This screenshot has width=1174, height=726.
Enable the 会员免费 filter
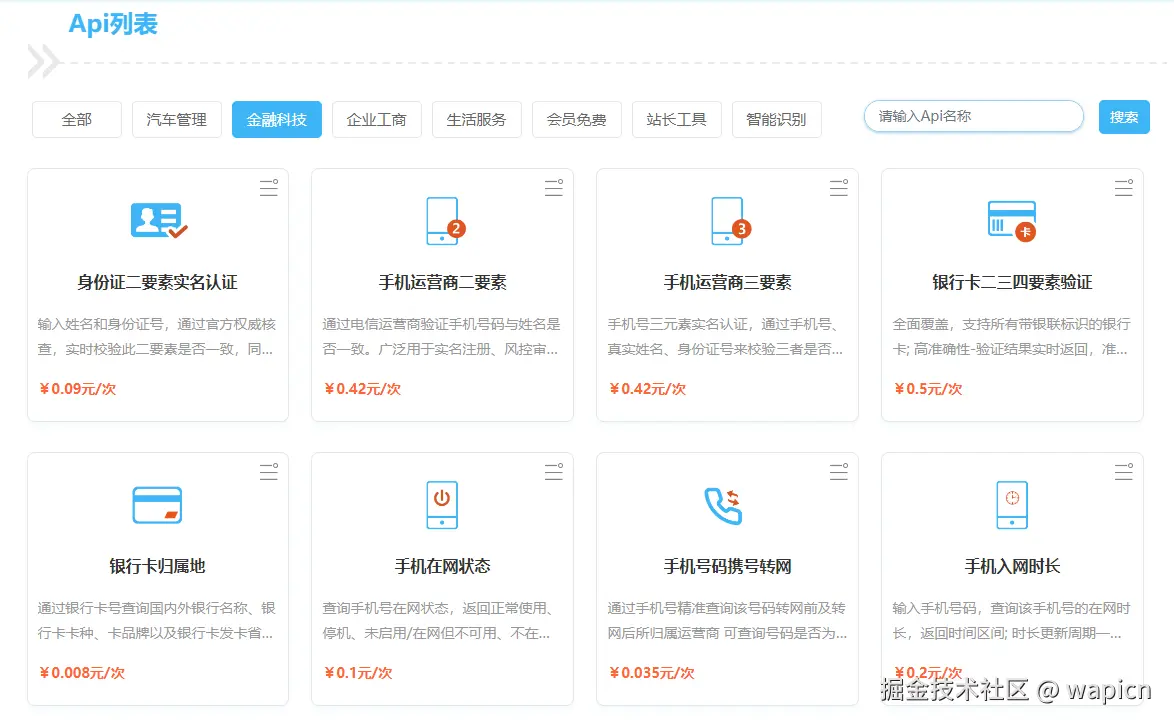tap(576, 118)
